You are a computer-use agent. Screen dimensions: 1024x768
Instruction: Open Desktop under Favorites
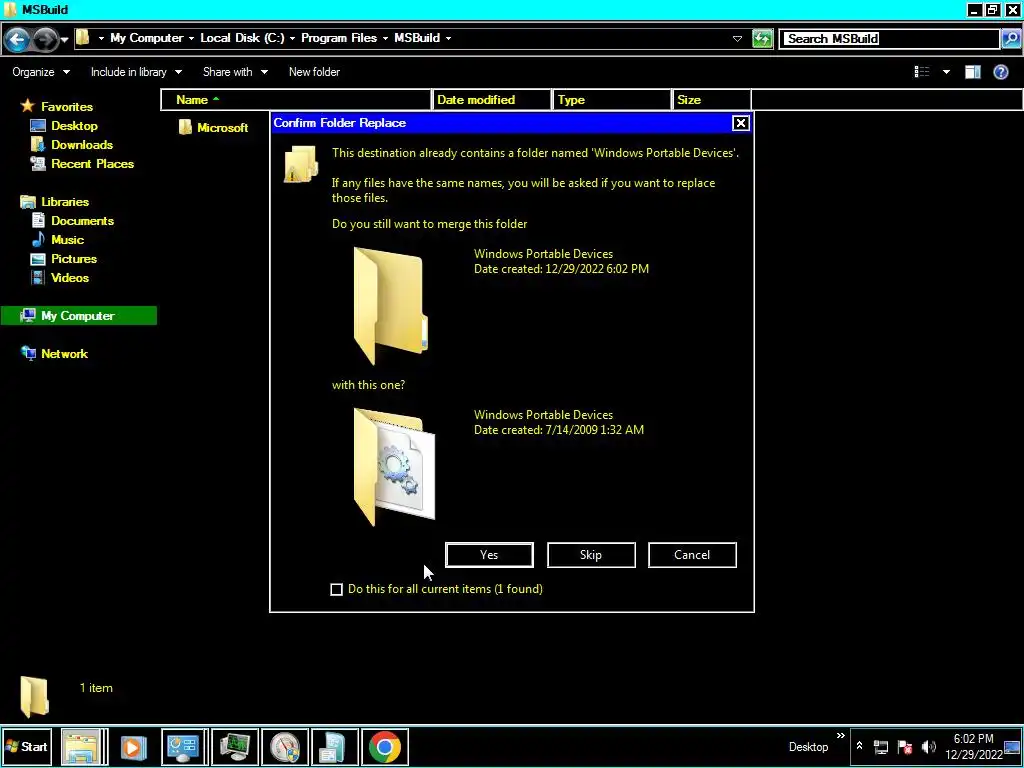(x=64, y=125)
